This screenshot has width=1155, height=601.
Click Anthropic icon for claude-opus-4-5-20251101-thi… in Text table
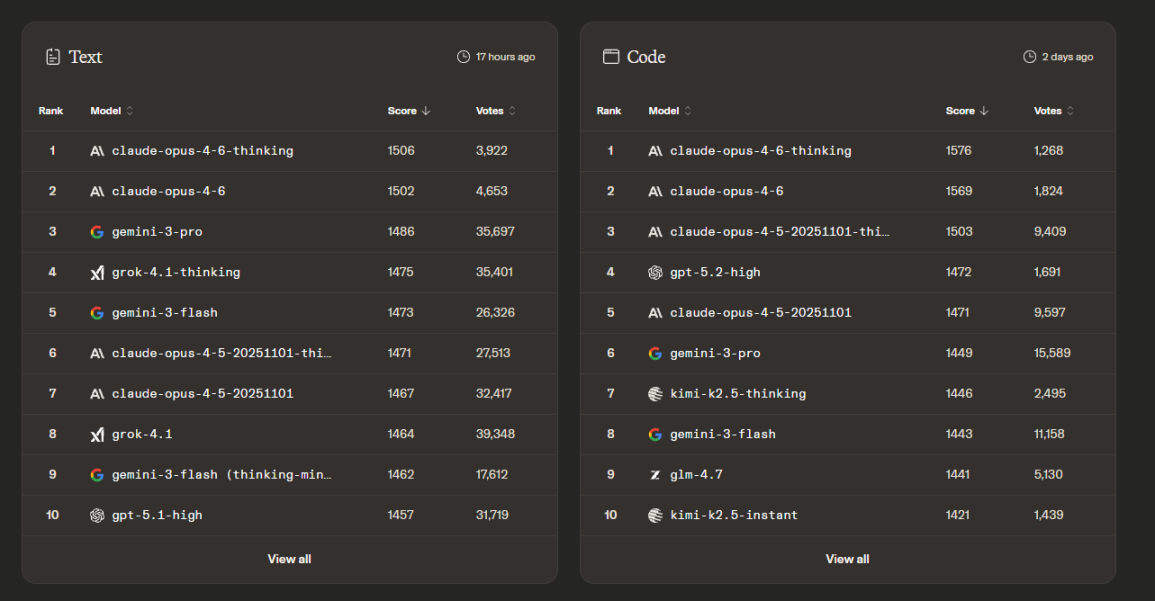tap(96, 354)
